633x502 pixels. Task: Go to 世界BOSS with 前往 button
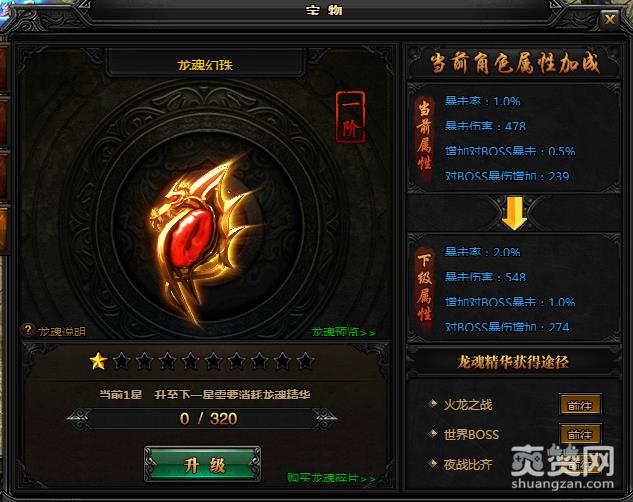[580, 434]
